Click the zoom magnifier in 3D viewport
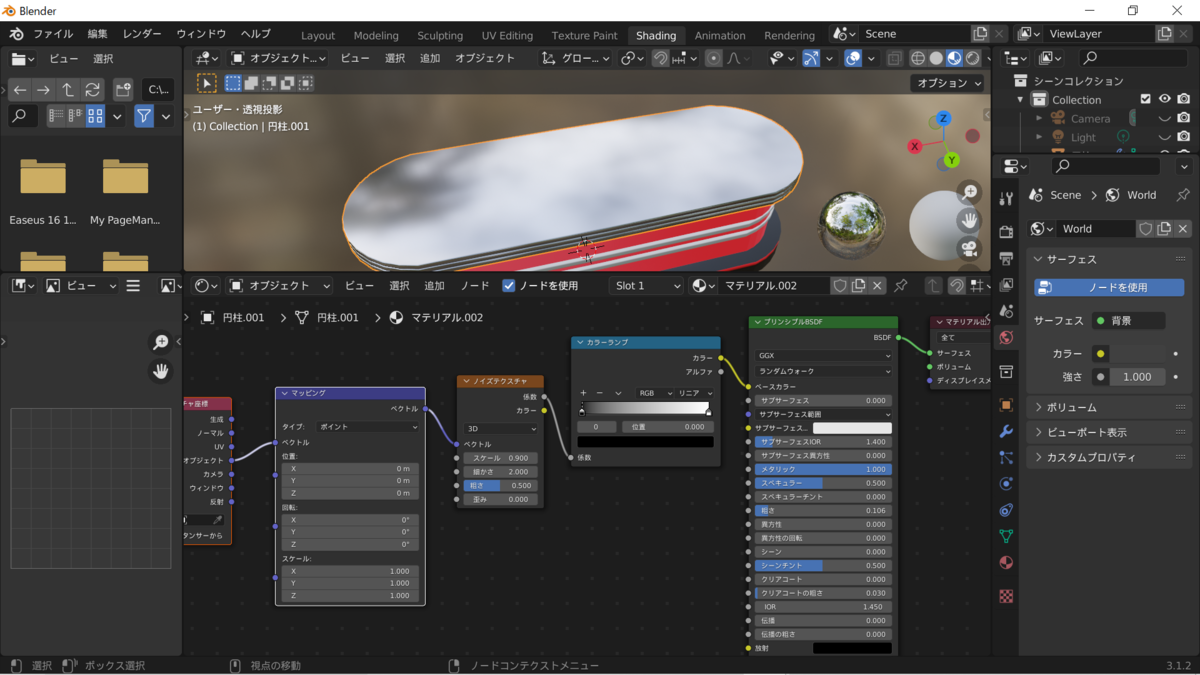The height and width of the screenshot is (675, 1200). pyautogui.click(x=969, y=192)
